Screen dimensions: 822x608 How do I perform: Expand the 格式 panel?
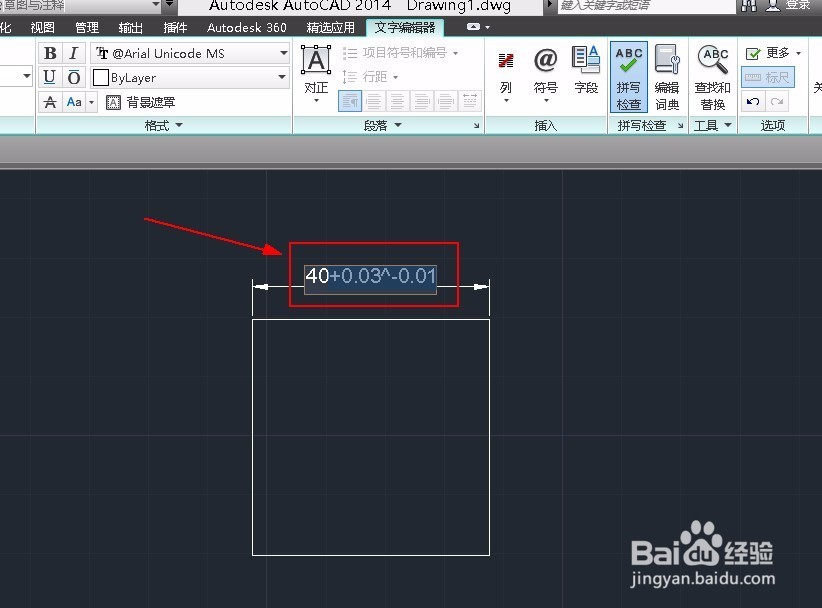click(x=164, y=125)
